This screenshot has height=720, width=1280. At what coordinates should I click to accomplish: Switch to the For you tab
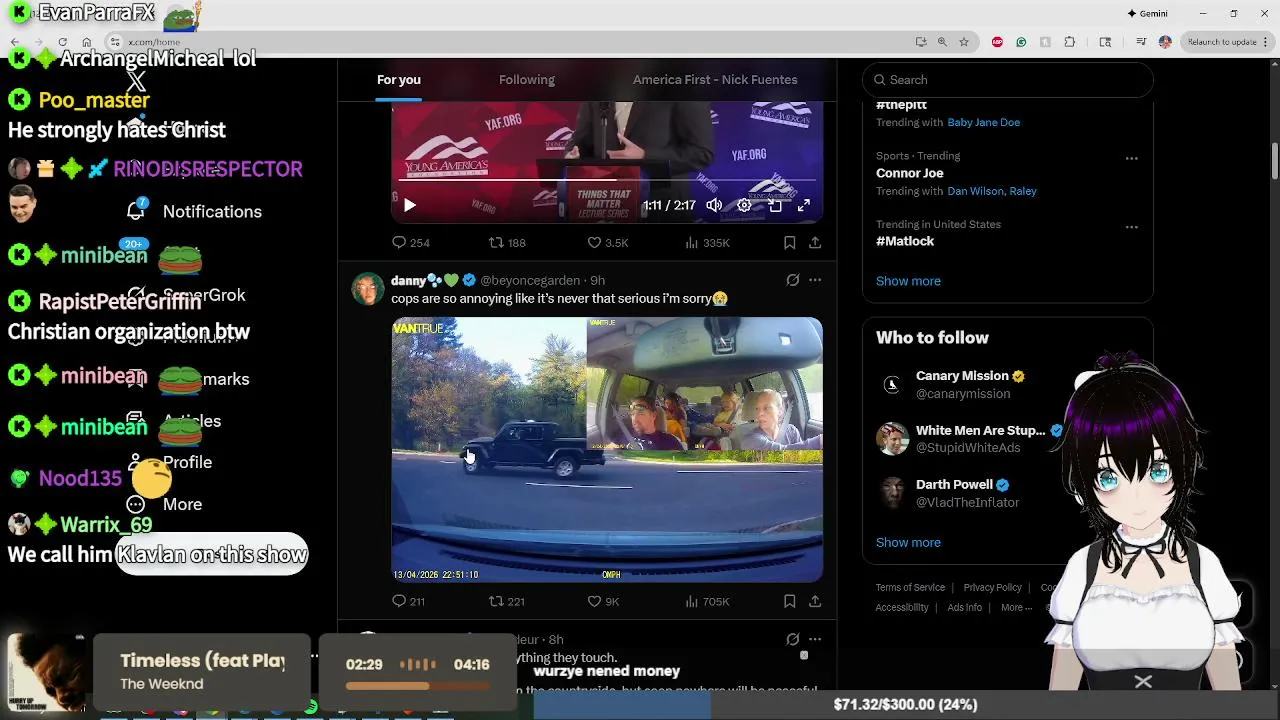pyautogui.click(x=398, y=80)
